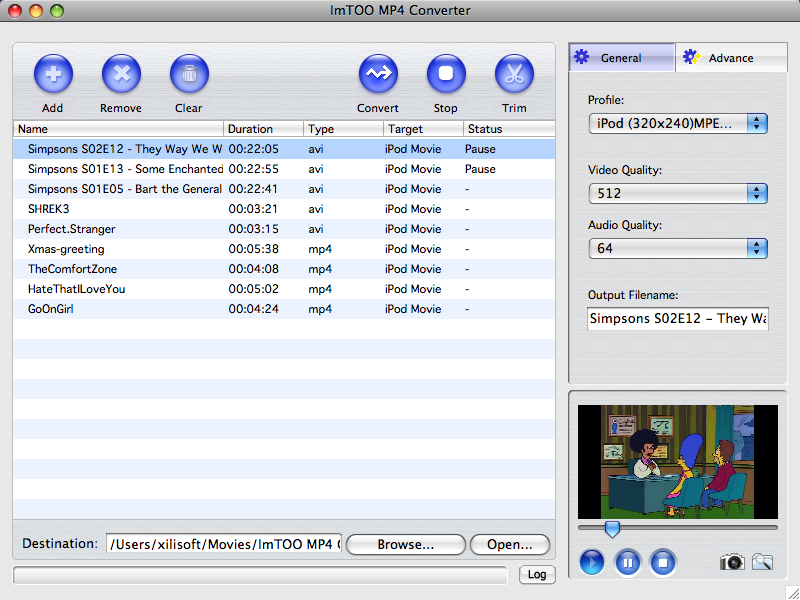The image size is (800, 600).
Task: Open the snapshot folder magnifier icon
Action: [762, 562]
